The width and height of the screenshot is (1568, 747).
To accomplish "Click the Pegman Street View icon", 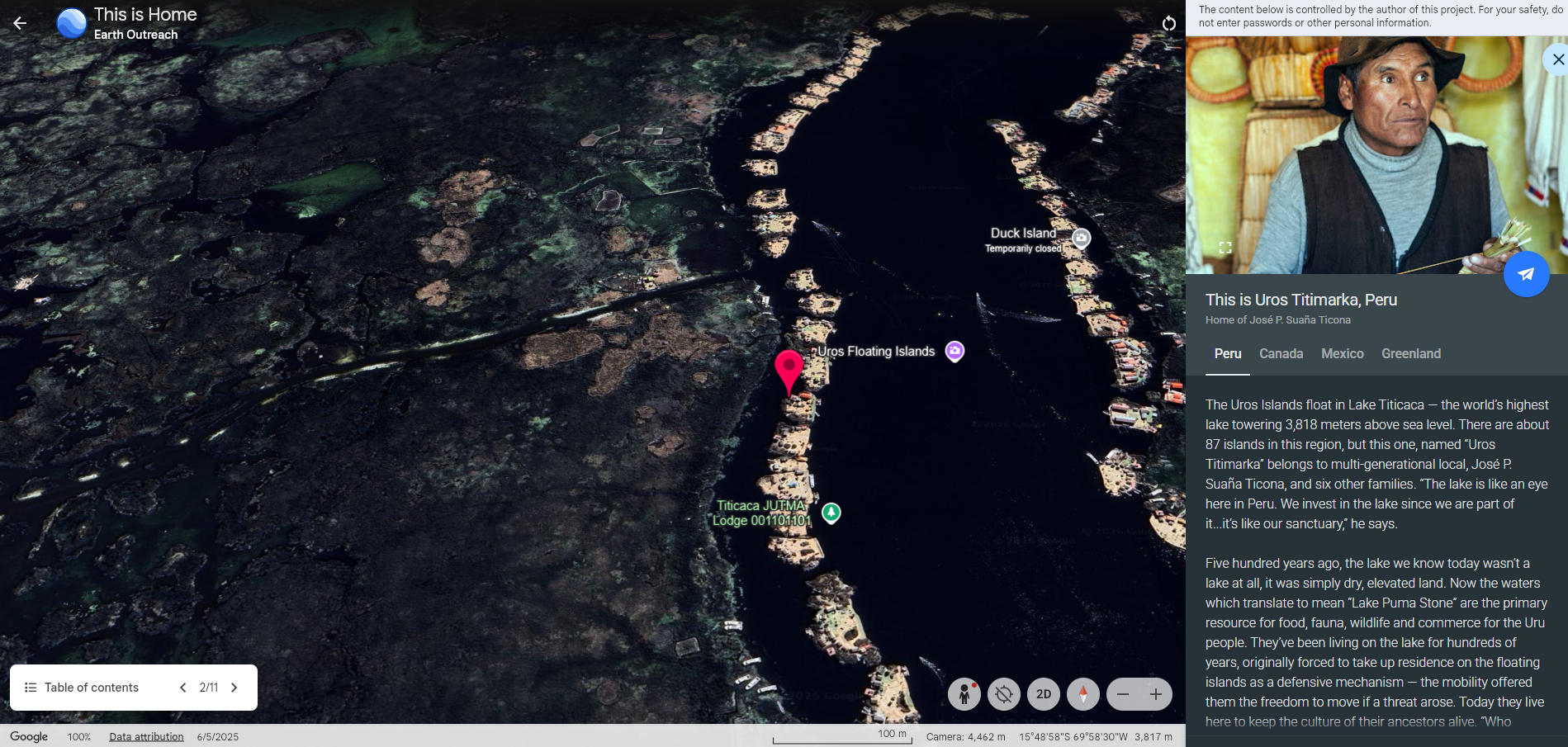I will [x=965, y=694].
